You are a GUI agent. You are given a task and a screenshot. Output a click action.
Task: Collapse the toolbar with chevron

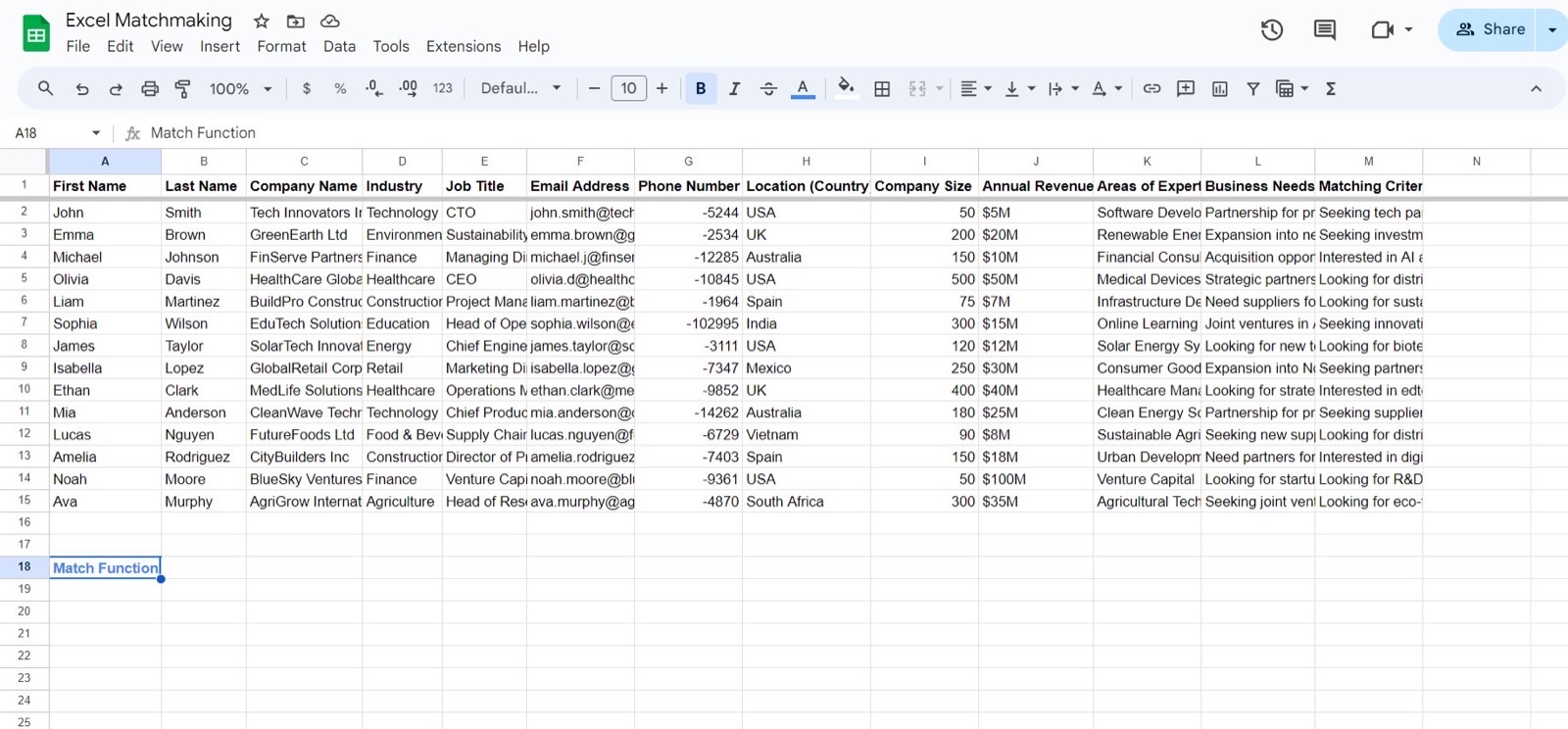[x=1536, y=88]
